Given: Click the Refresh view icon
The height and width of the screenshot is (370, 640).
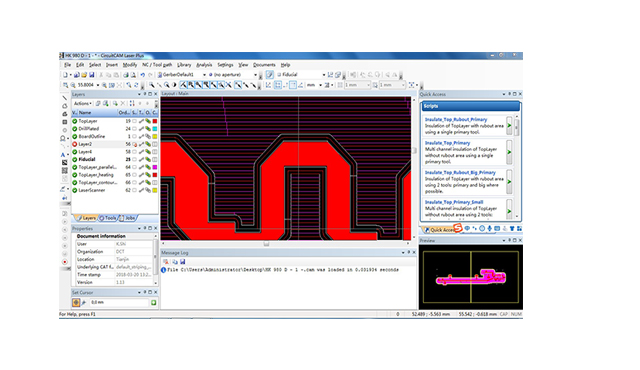Looking at the screenshot, I should 136,85.
